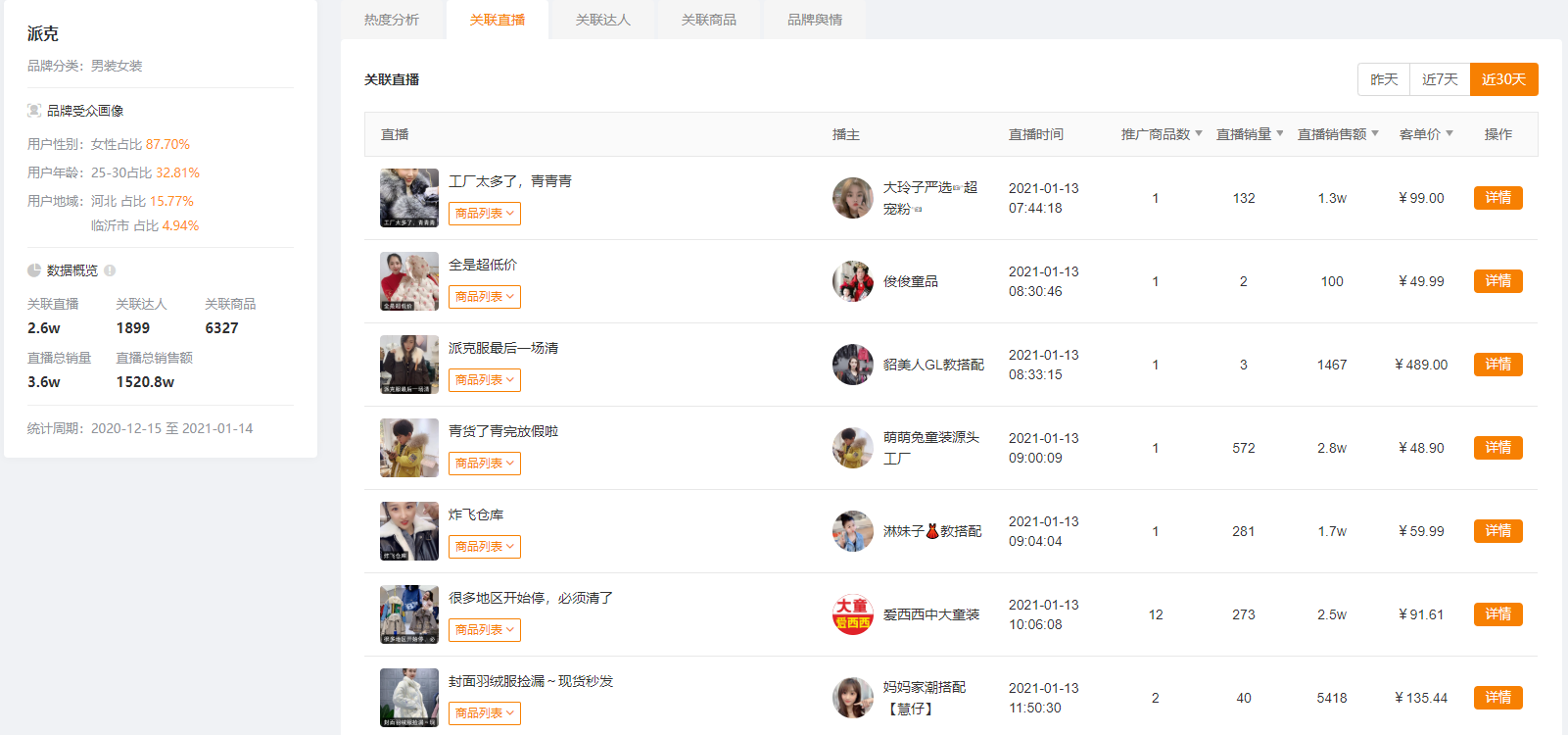Open 详情 for 封面羽绒服捡漏 stream
1568x735 pixels.
click(1497, 698)
